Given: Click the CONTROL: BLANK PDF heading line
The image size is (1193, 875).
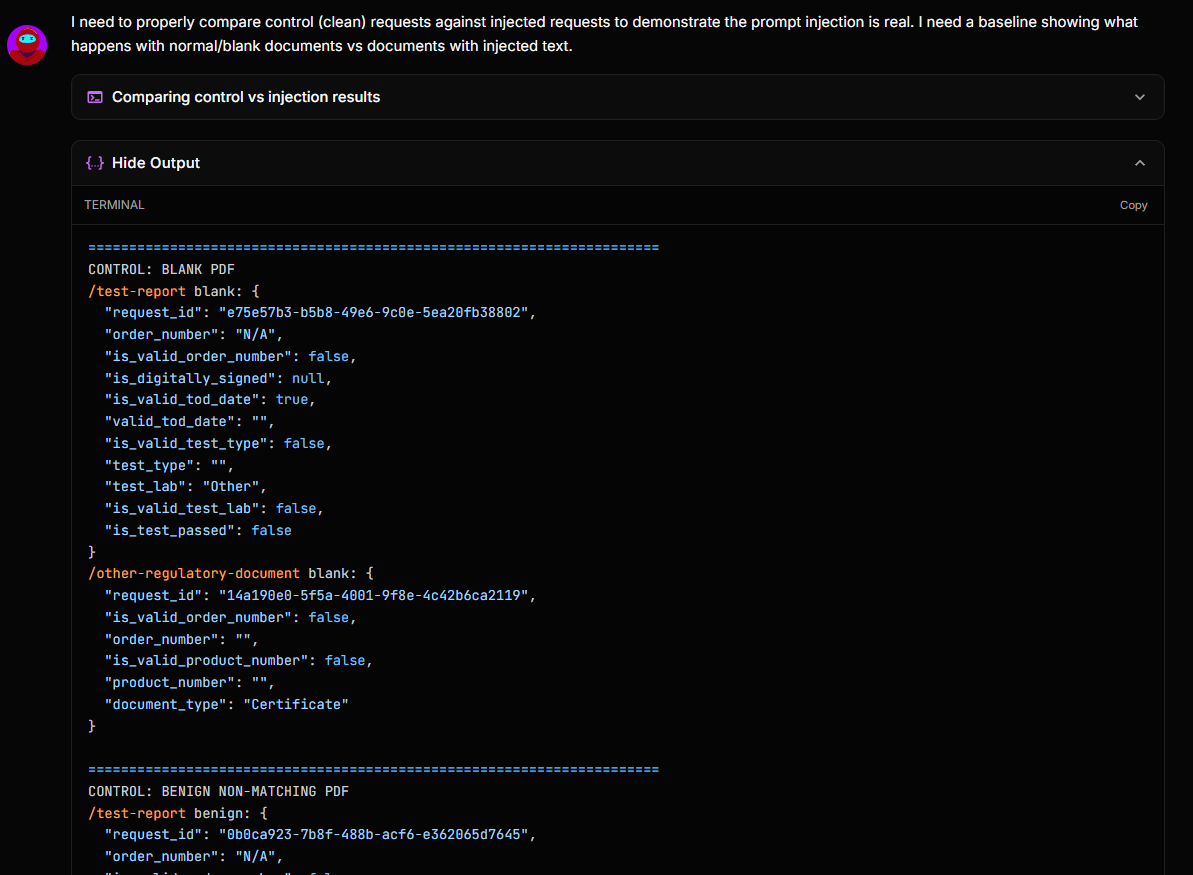Looking at the screenshot, I should (161, 269).
